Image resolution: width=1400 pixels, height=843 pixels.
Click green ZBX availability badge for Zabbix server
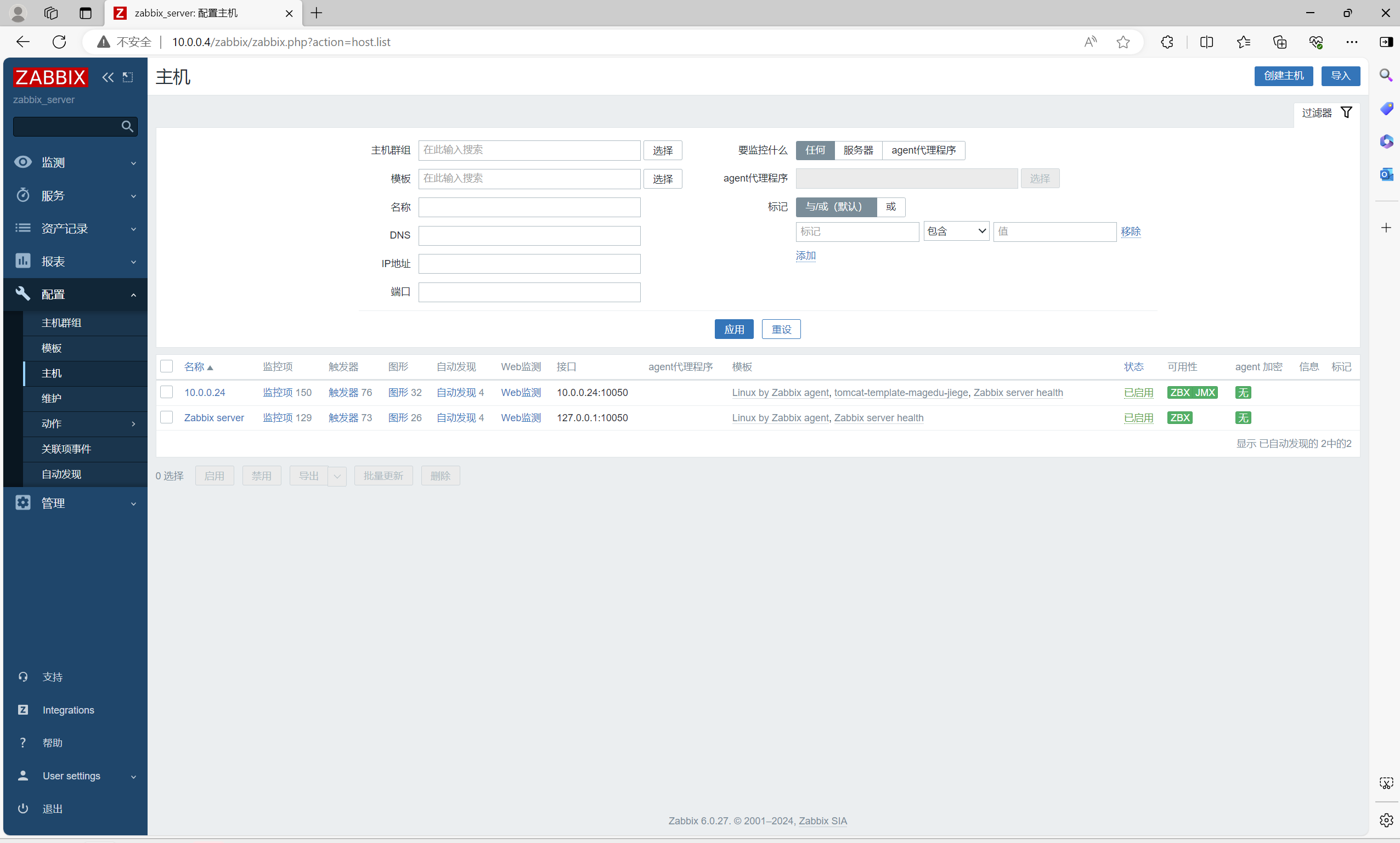1179,417
